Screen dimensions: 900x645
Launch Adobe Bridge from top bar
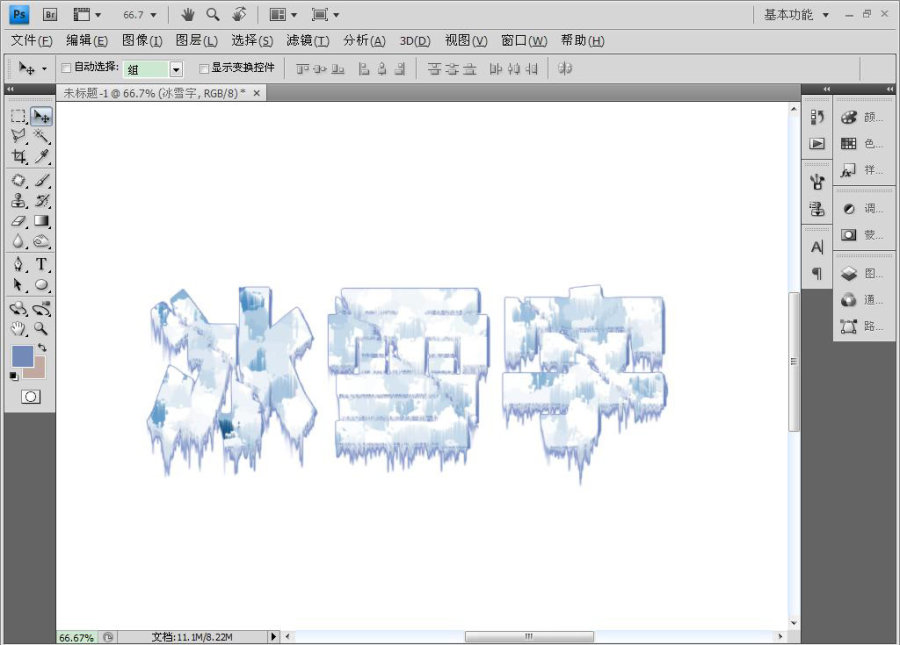(x=50, y=14)
